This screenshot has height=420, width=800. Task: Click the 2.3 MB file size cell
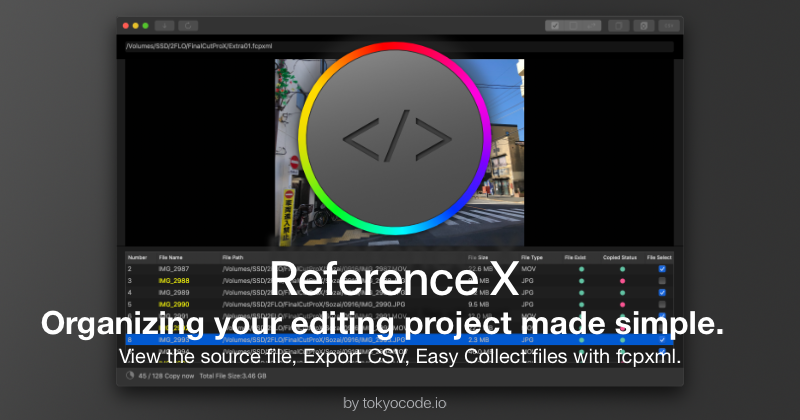[479, 339]
